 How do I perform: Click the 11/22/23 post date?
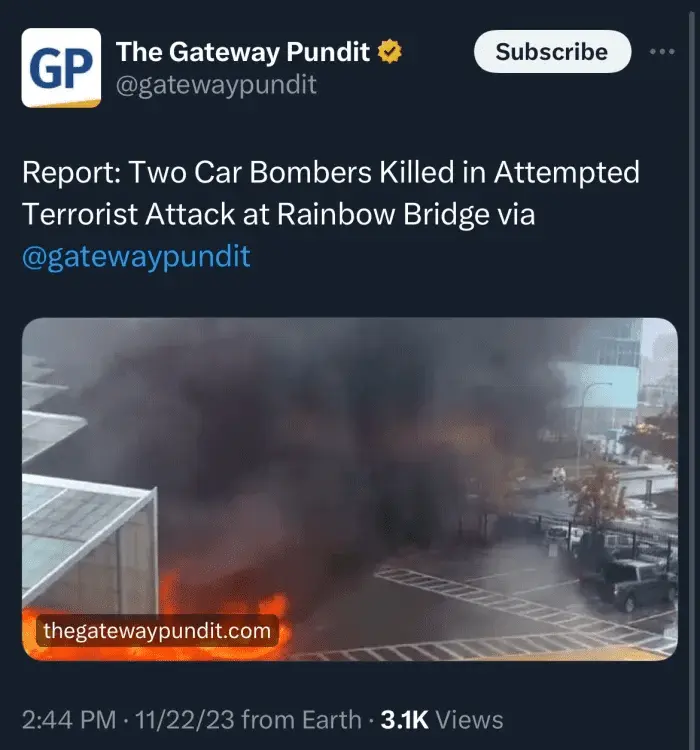pyautogui.click(x=185, y=719)
